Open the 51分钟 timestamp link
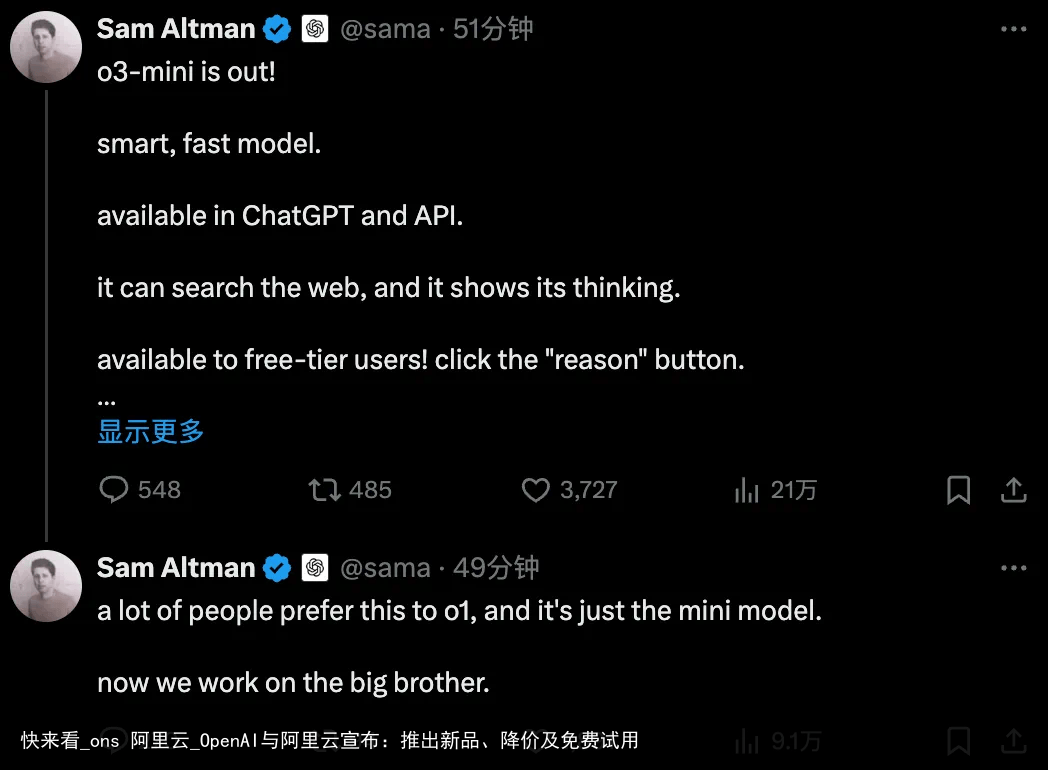Image resolution: width=1048 pixels, height=770 pixels. coord(493,29)
